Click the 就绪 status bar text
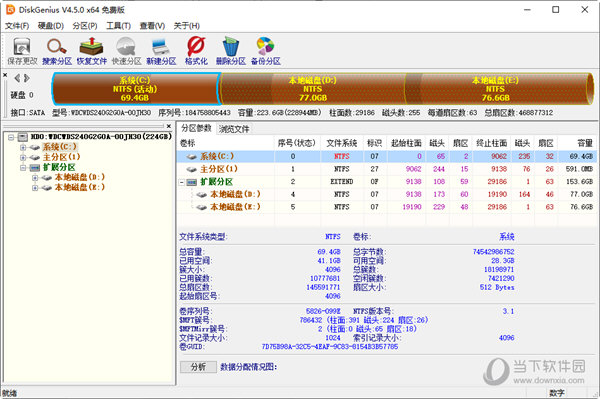The image size is (600, 399). (10, 393)
